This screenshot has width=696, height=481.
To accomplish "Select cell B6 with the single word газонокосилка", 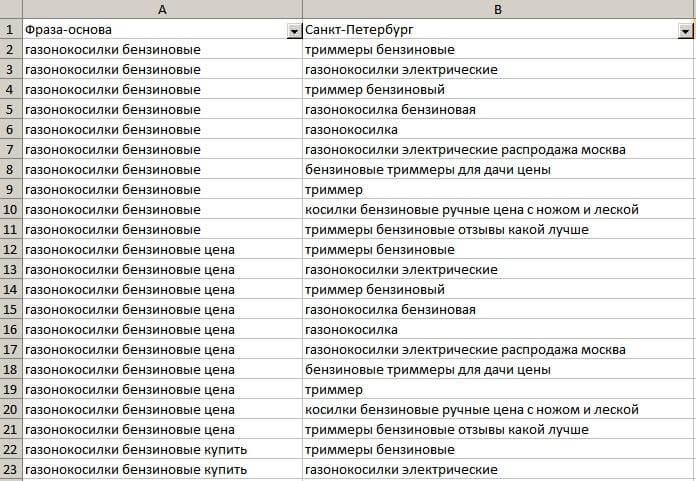I will [352, 130].
